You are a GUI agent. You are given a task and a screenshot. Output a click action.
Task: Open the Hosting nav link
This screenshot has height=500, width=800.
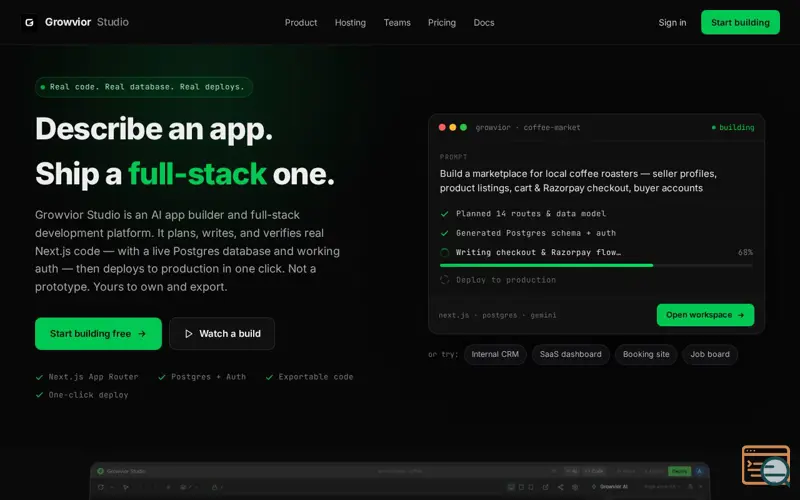[350, 22]
